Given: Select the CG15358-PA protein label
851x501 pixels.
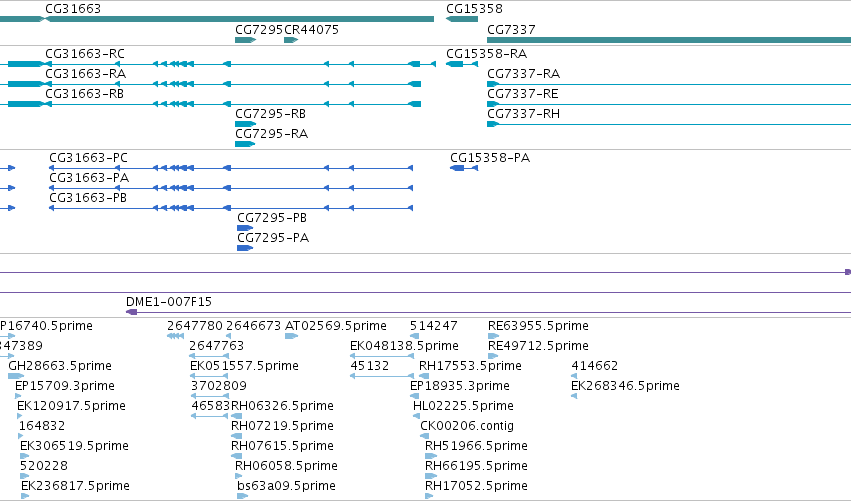Looking at the screenshot, I should [x=490, y=158].
